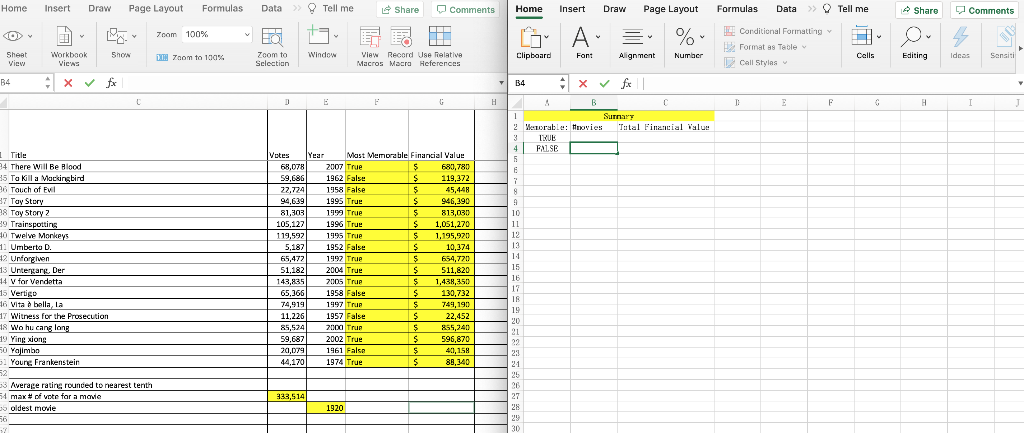
Task: Open View Macros in left window
Action: [x=370, y=45]
